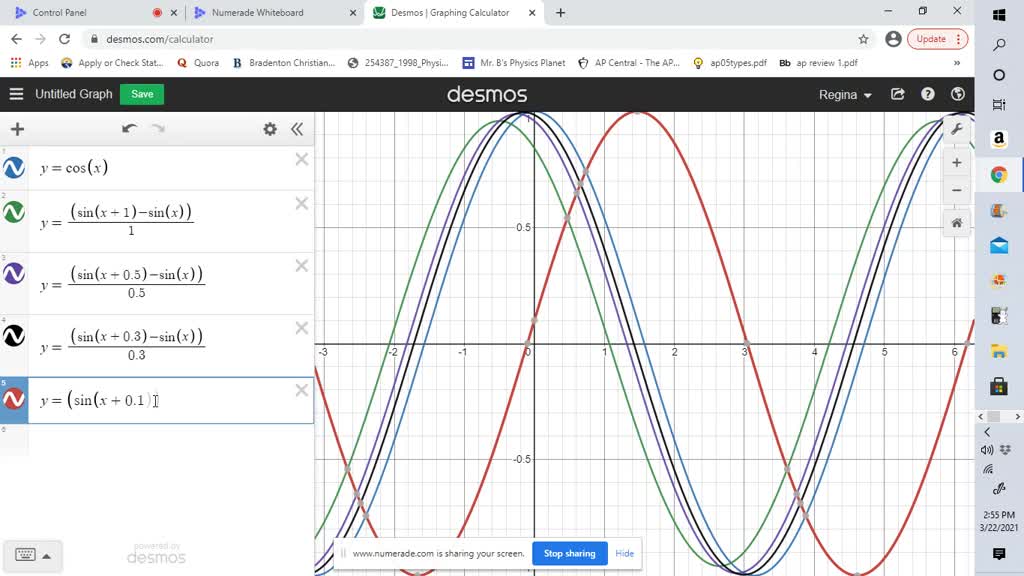Zoom out on the graph
Screen dimensions: 1024x576
957,190
